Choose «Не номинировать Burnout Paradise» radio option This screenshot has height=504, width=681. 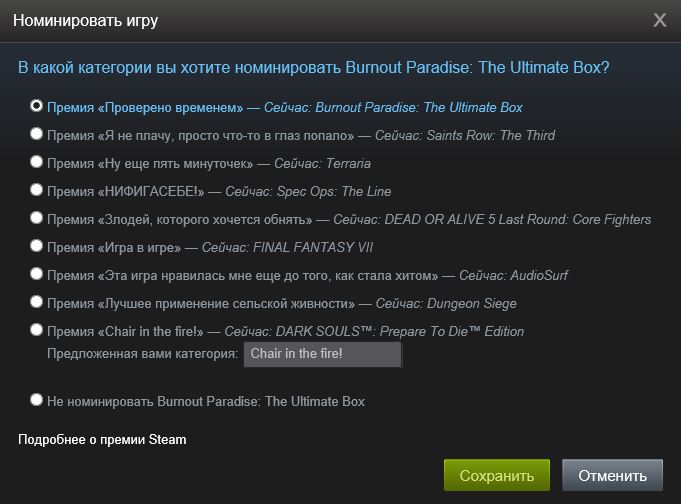pos(37,400)
